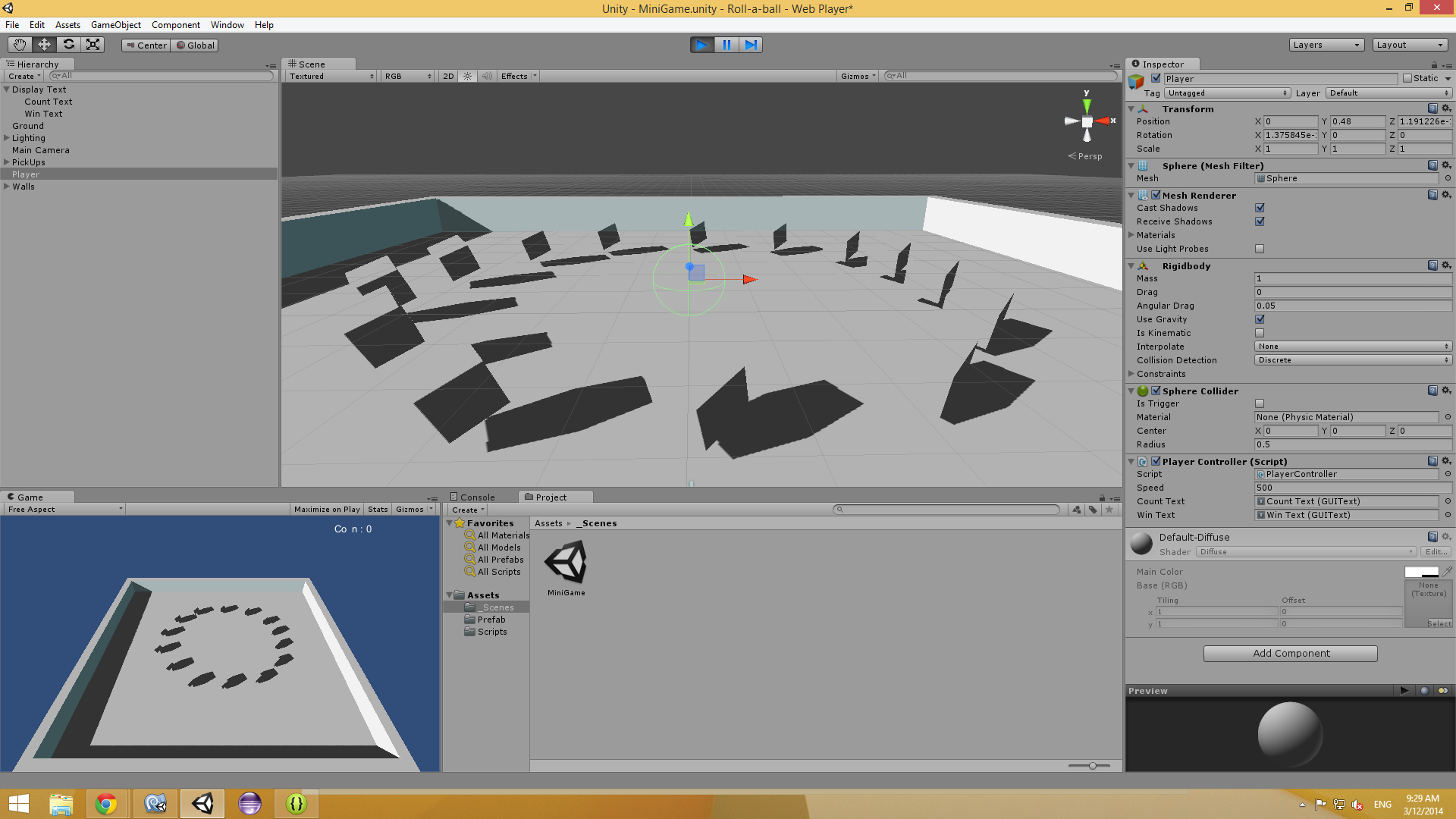
Task: Open Collision Detection dropdown
Action: click(1354, 360)
